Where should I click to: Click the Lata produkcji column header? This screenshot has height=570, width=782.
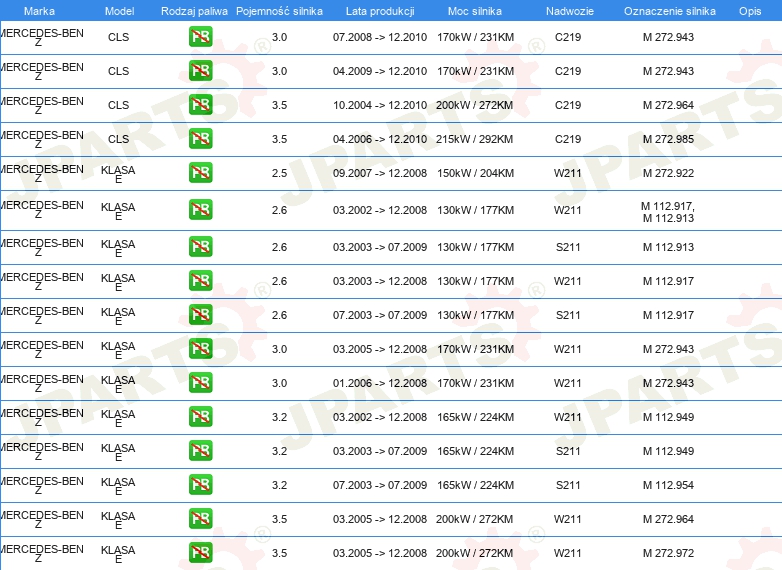click(379, 10)
